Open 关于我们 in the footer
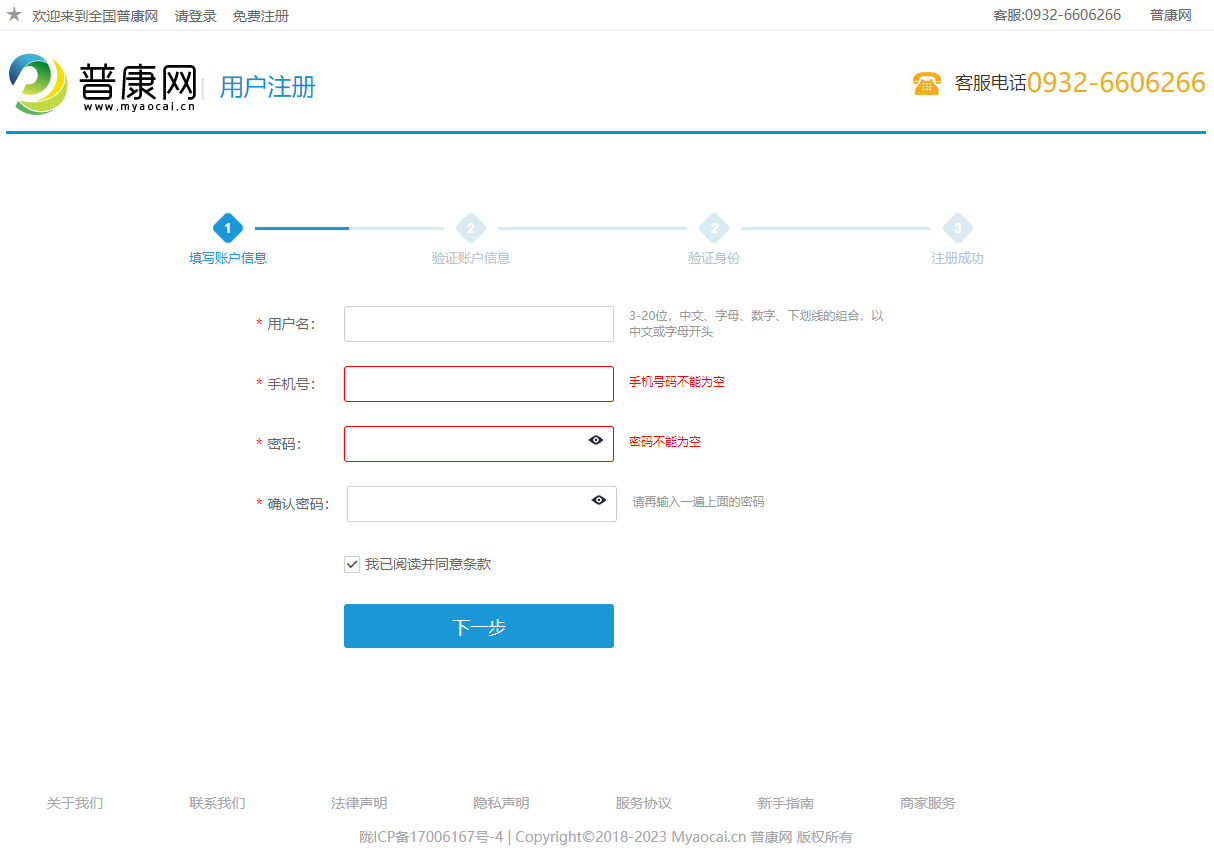 75,803
